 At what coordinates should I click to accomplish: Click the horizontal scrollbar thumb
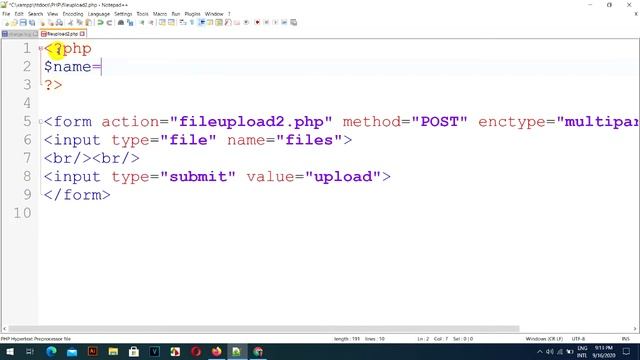coord(264,329)
